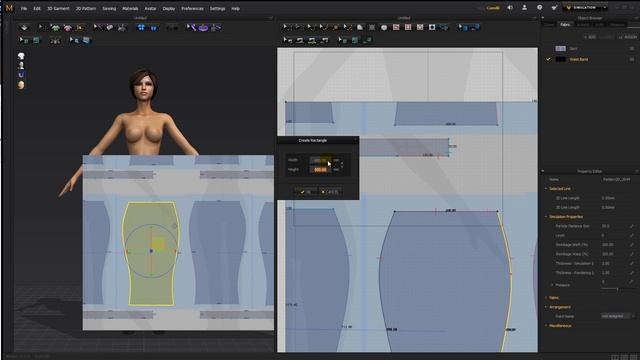Switch to the Fabric tab in Object Browser
640x360 pixels.
coord(565,24)
